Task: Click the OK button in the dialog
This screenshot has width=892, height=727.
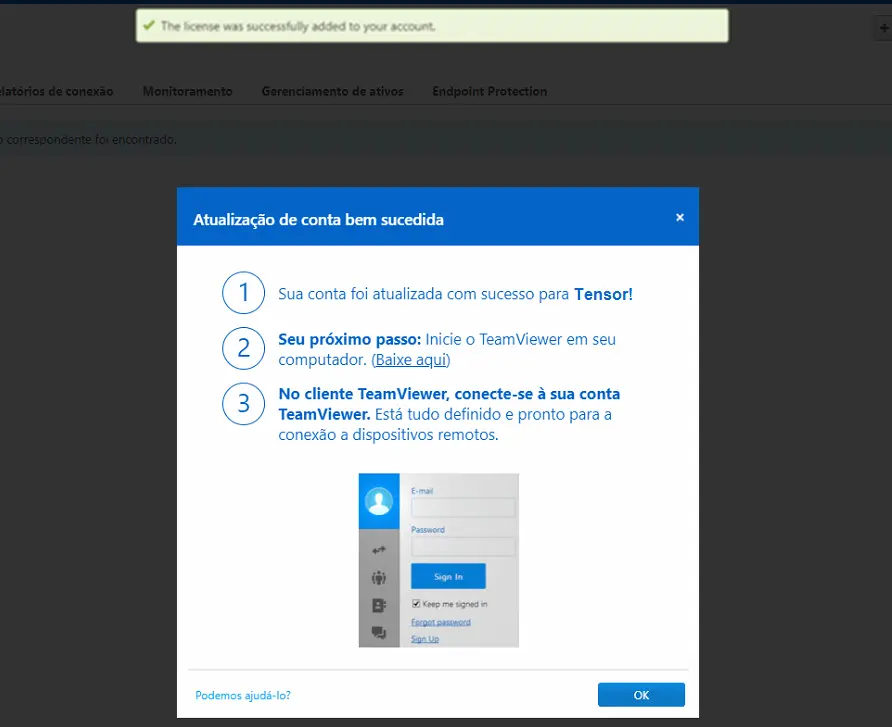Action: [641, 695]
